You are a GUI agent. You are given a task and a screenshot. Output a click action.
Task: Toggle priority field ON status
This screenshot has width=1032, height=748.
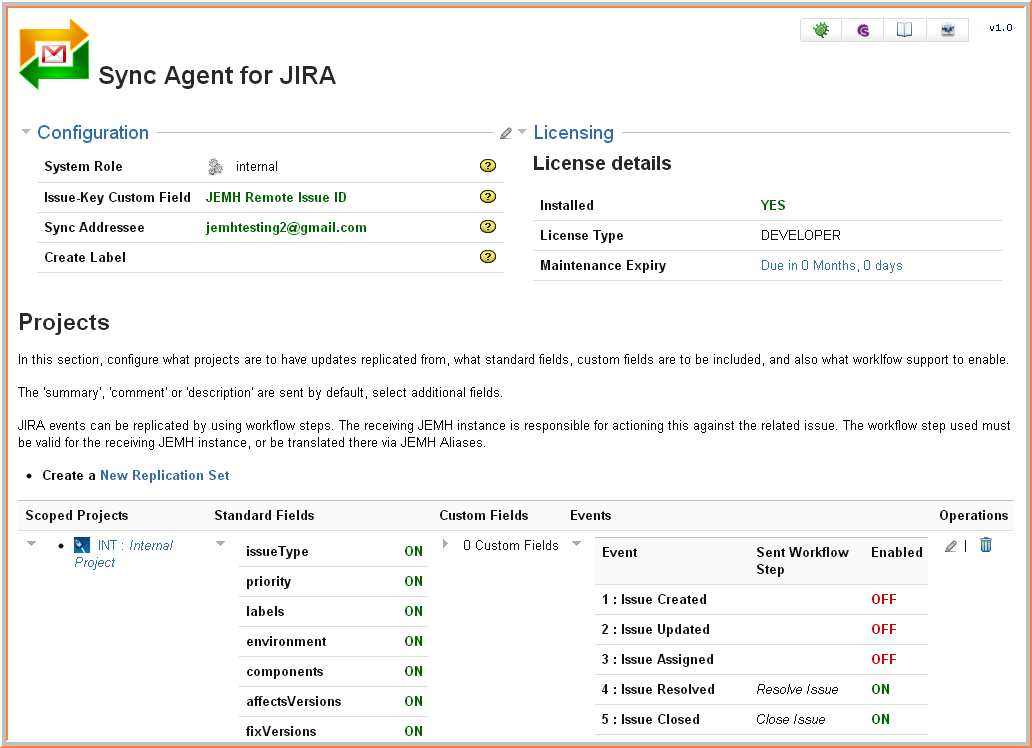pos(413,581)
